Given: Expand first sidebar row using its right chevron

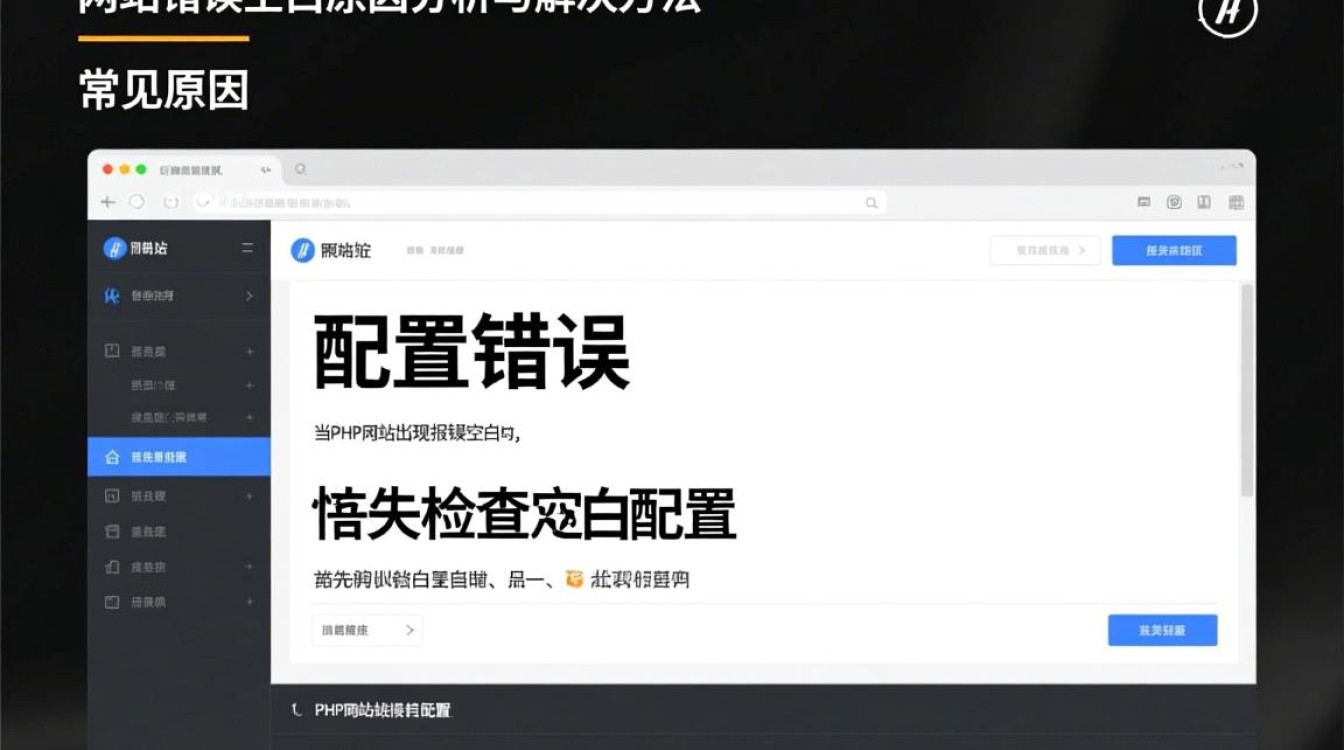Looking at the screenshot, I should 249,296.
